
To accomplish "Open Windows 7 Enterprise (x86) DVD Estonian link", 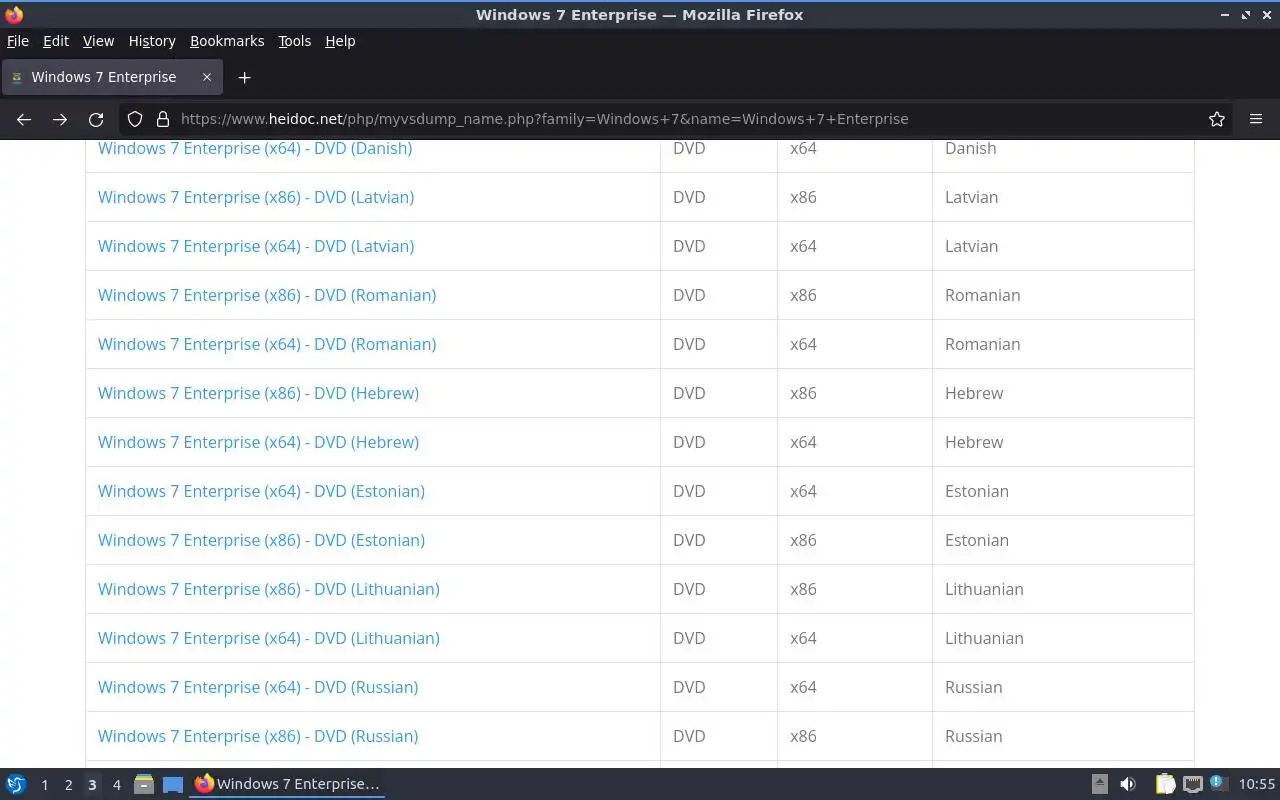I will 261,540.
